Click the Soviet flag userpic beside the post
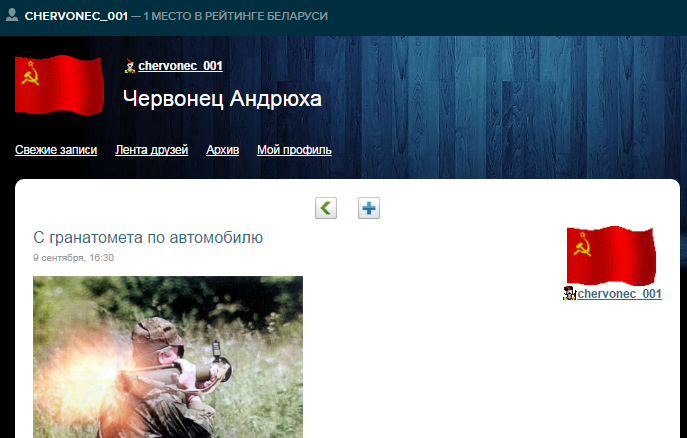Viewport: 687px width, 438px height. click(611, 256)
